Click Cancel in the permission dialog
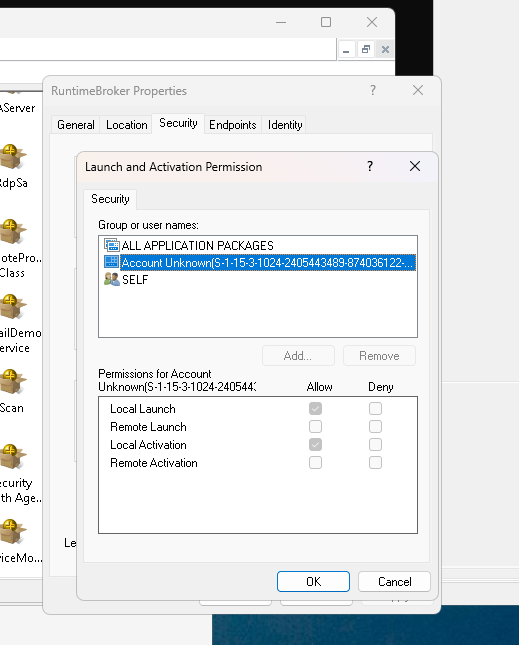The width and height of the screenshot is (519, 645). click(394, 582)
